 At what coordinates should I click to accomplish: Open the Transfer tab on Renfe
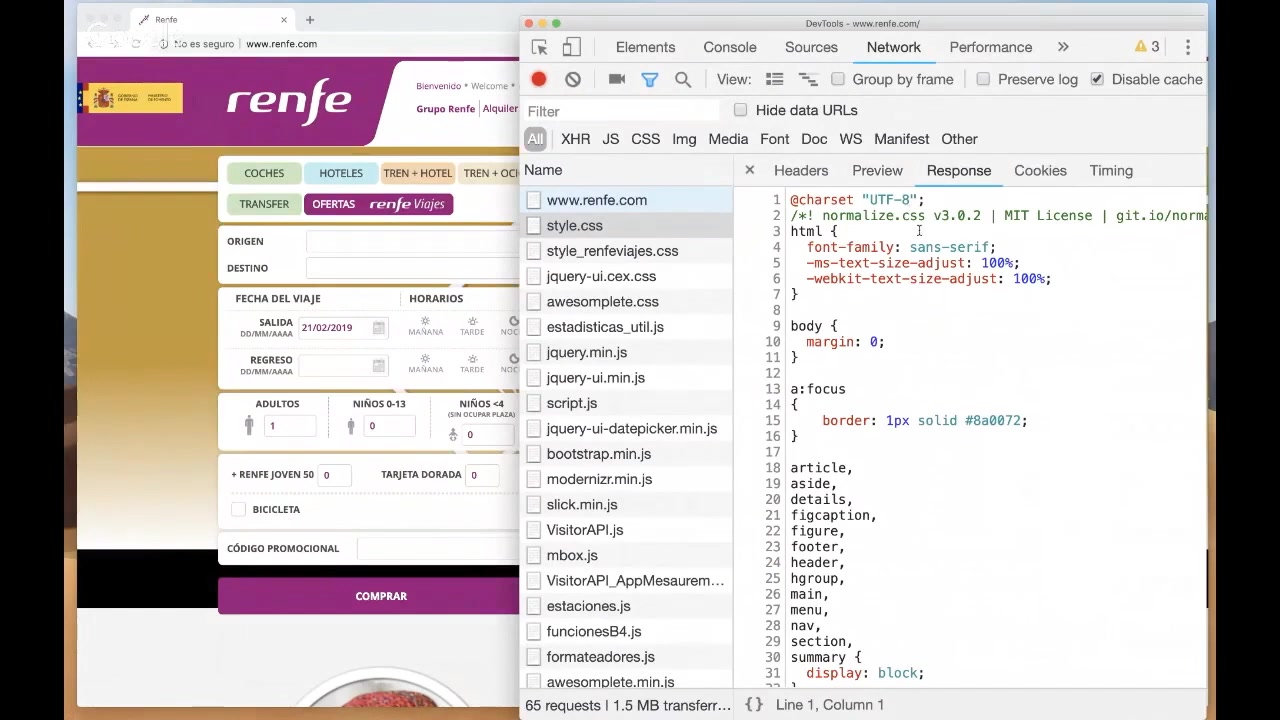click(264, 204)
